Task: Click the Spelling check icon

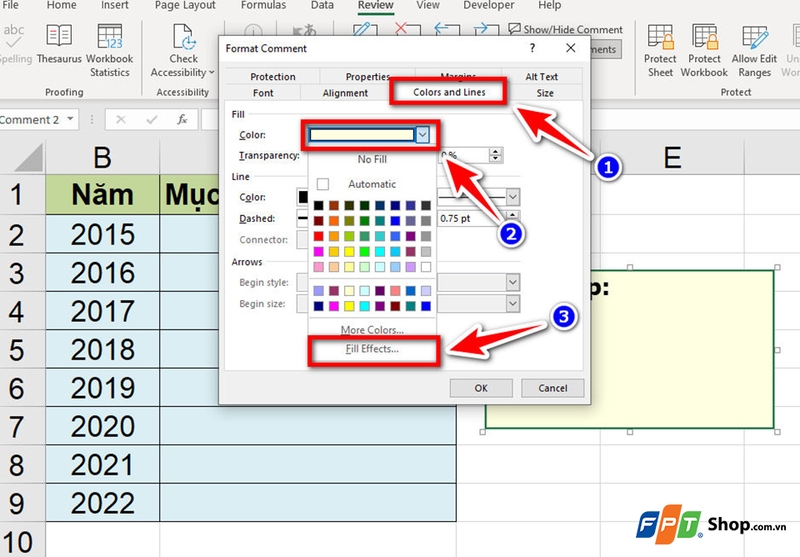Action: (14, 44)
